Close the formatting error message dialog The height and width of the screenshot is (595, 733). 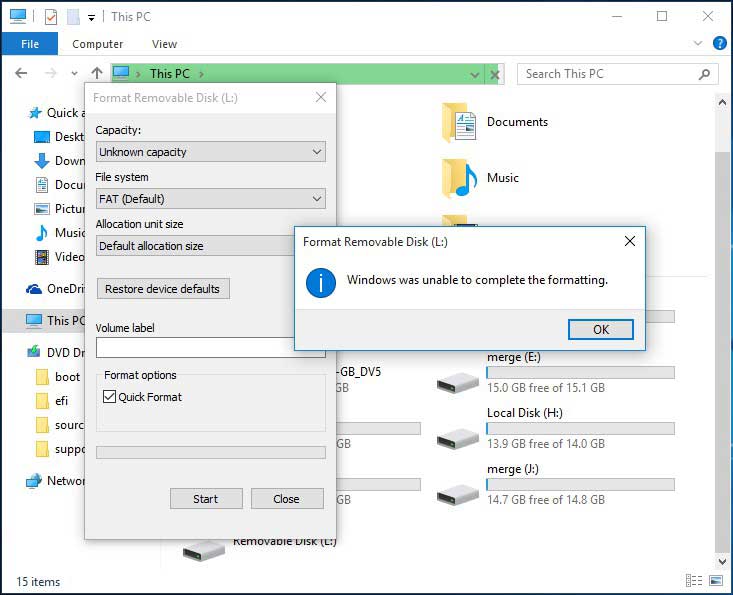(630, 241)
